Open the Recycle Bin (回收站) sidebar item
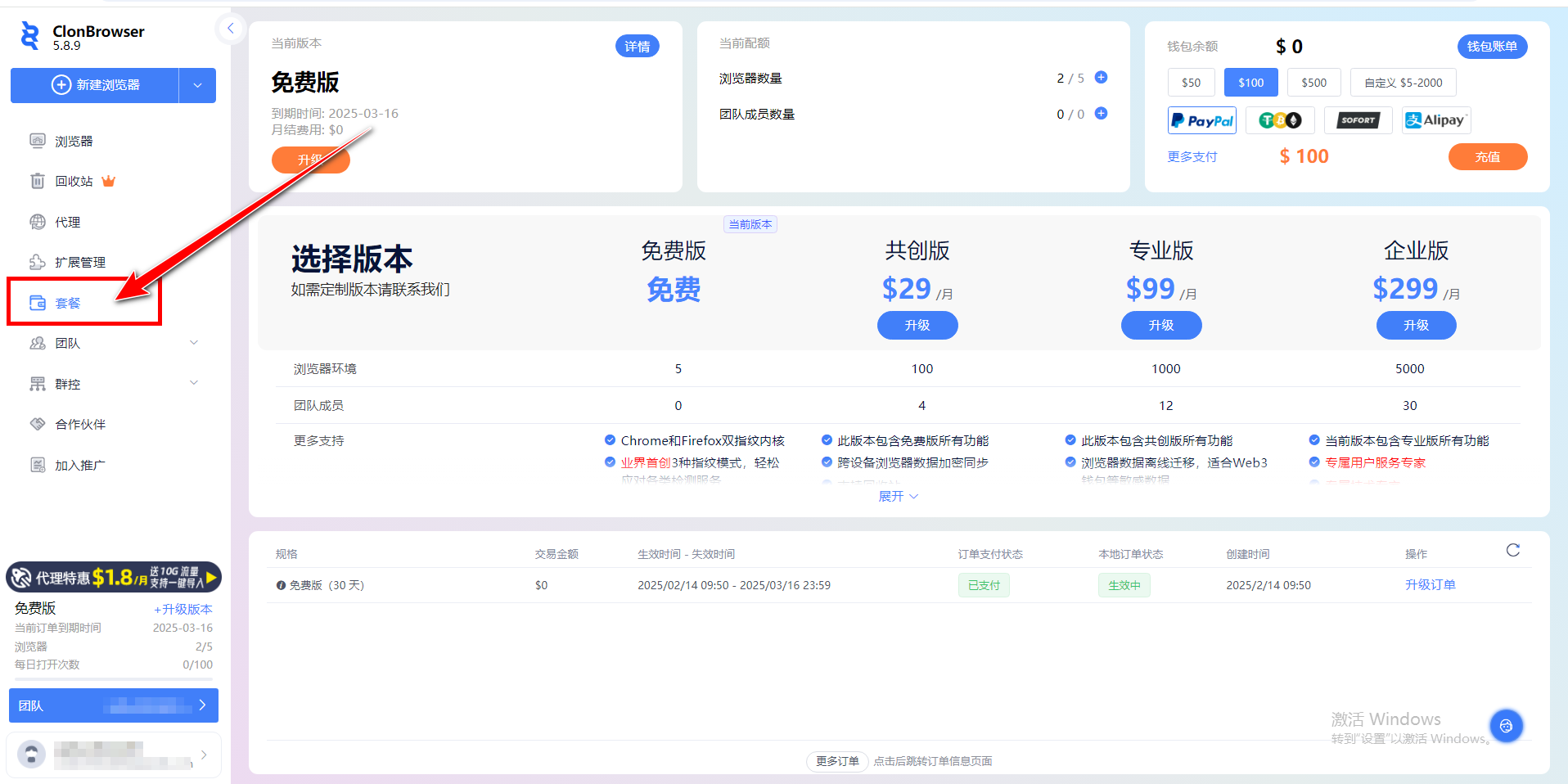Image resolution: width=1568 pixels, height=784 pixels. (x=74, y=181)
